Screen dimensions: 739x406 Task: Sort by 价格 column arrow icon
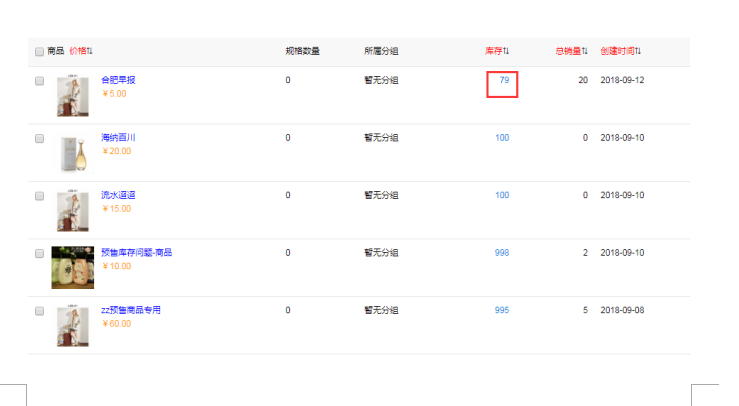[90, 51]
